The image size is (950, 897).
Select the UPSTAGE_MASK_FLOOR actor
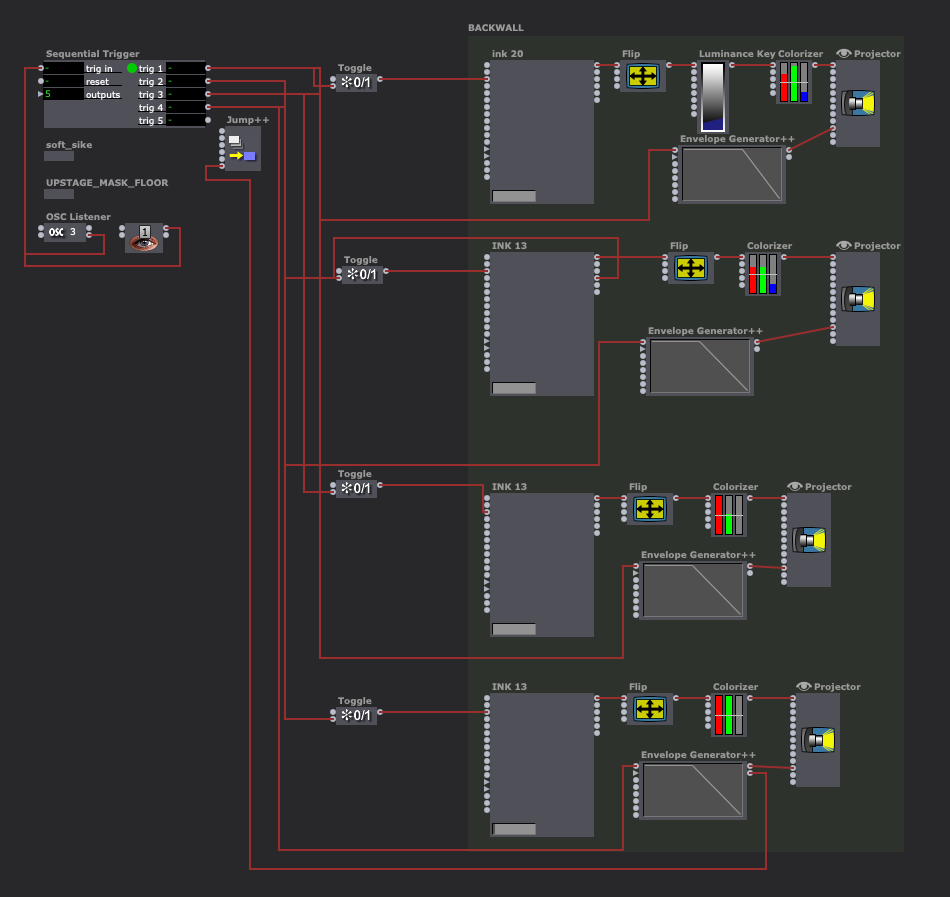tap(59, 194)
